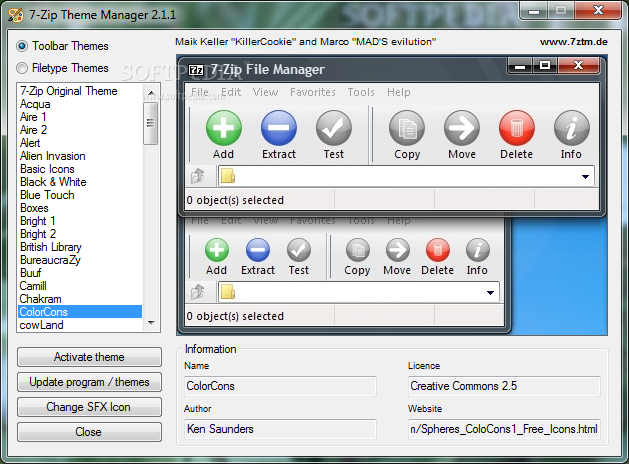Image resolution: width=629 pixels, height=464 pixels.
Task: Click the red Delete icon in upper preview
Action: pyautogui.click(x=517, y=128)
